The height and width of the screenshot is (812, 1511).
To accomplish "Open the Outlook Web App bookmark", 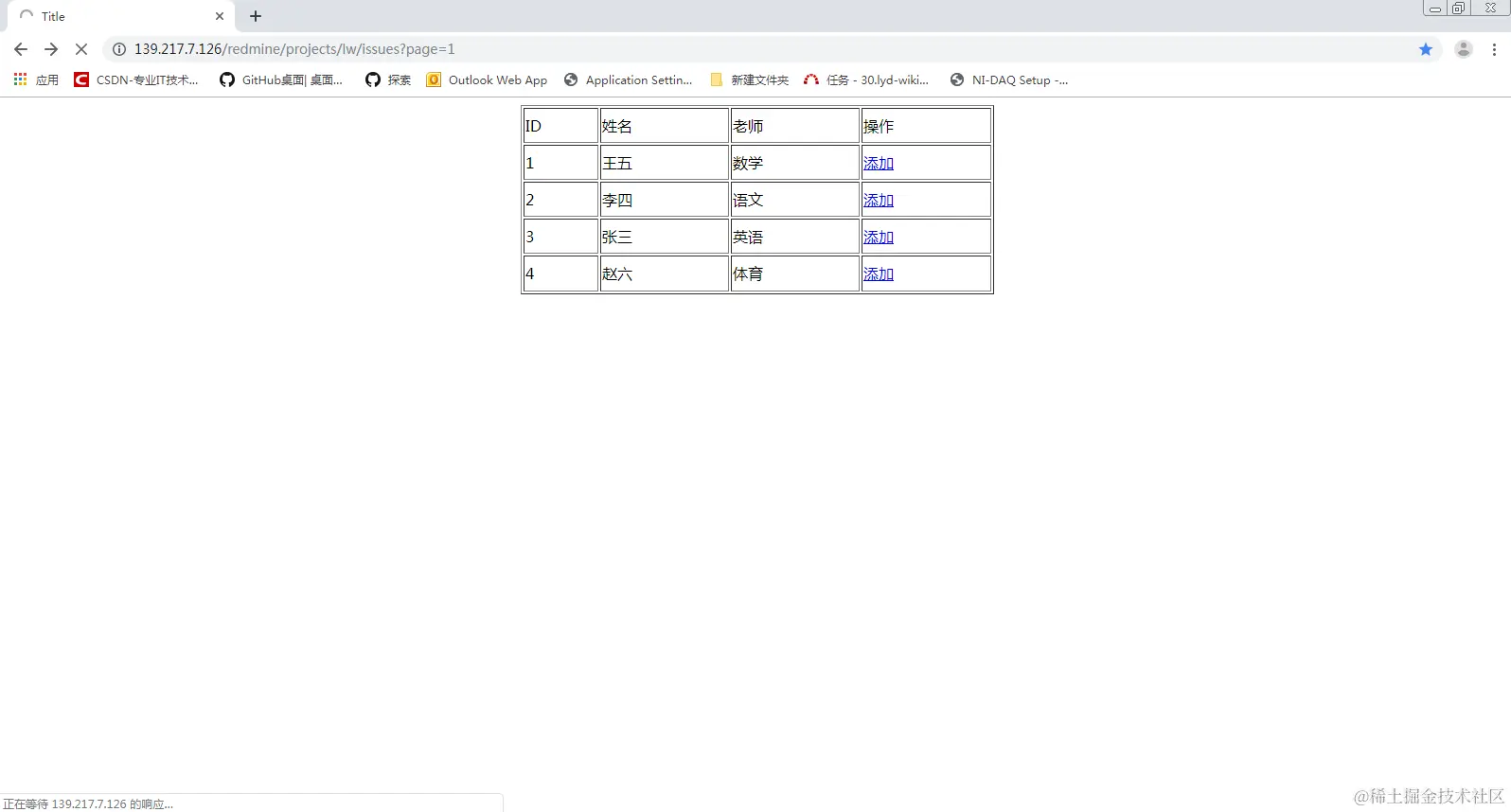I will point(487,80).
